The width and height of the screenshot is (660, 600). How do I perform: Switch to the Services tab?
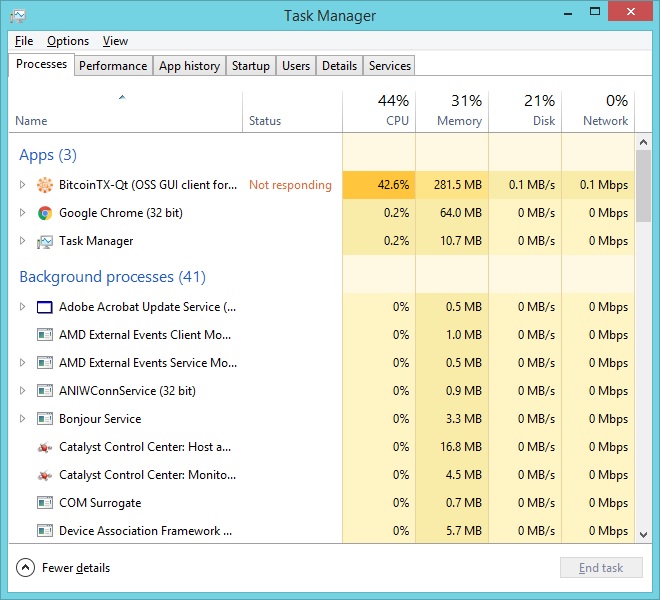[389, 66]
